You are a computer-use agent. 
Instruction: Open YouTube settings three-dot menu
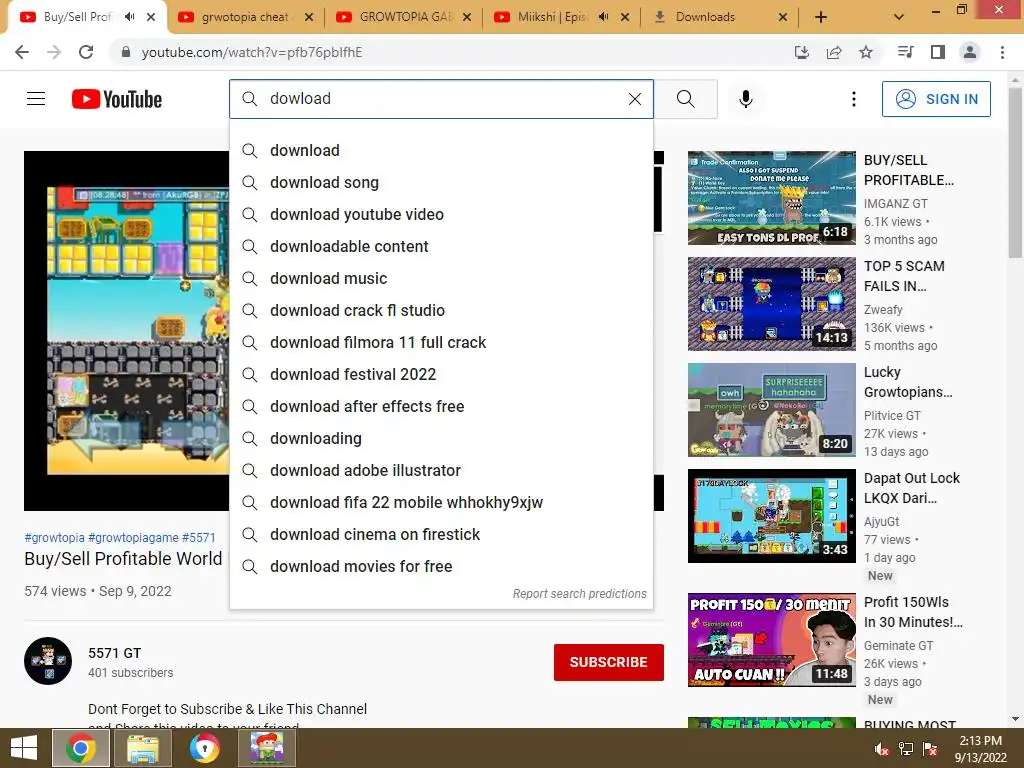(x=854, y=99)
